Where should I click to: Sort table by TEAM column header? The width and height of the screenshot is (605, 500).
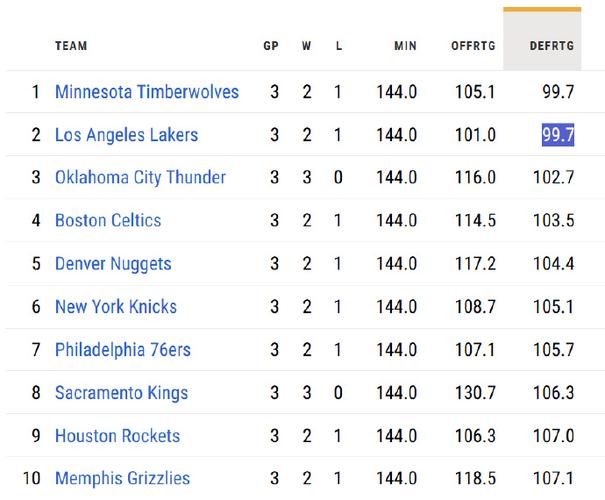pyautogui.click(x=71, y=46)
